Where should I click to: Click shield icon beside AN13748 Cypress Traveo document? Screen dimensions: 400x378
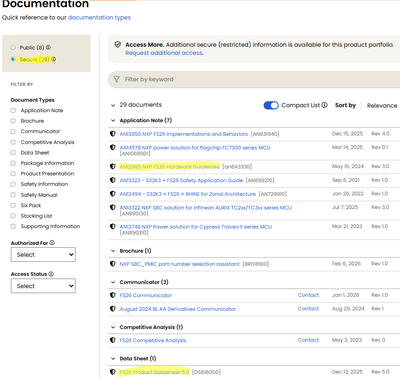pos(113,226)
